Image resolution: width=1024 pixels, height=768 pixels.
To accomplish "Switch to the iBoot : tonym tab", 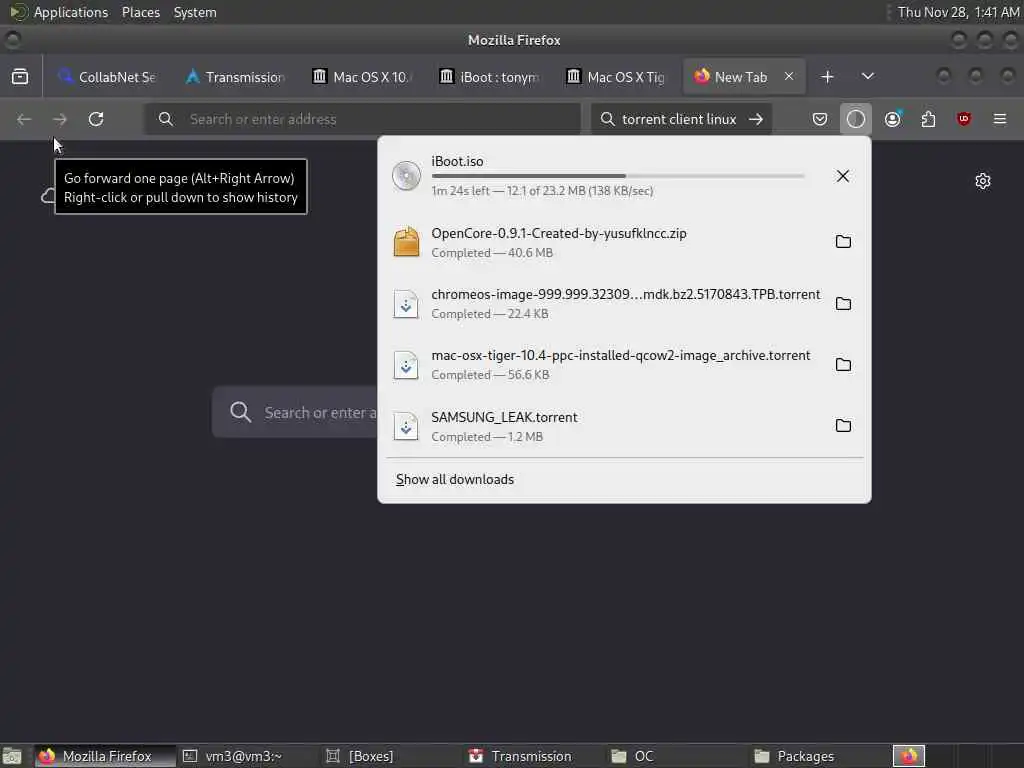I will [490, 77].
